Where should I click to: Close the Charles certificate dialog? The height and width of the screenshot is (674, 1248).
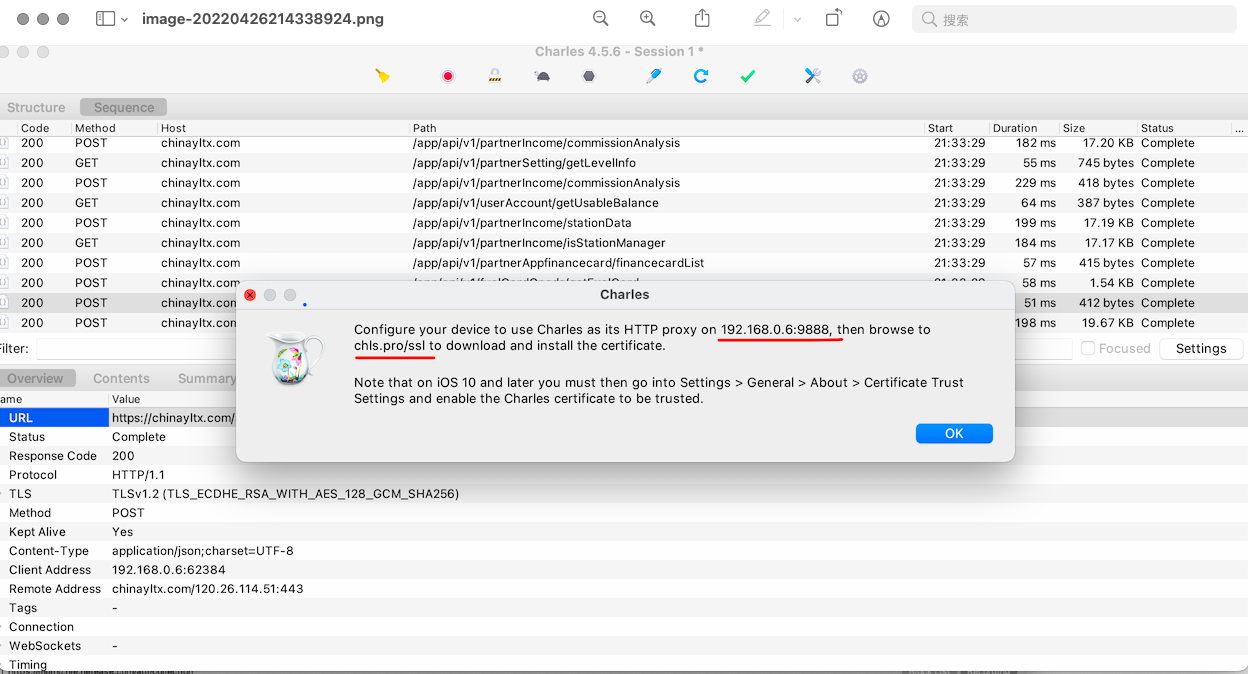coord(250,294)
